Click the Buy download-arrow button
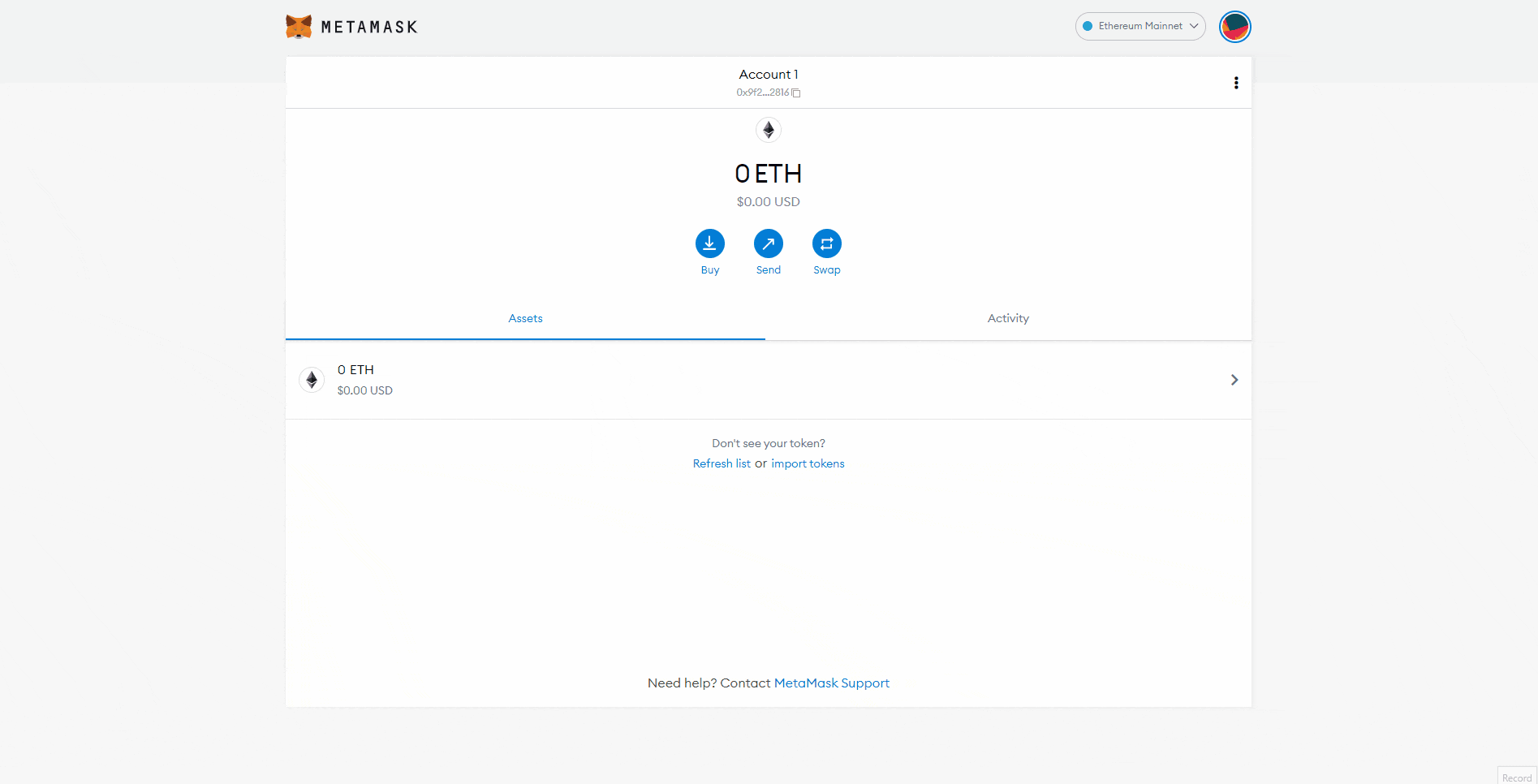Viewport: 1538px width, 784px height. point(710,243)
